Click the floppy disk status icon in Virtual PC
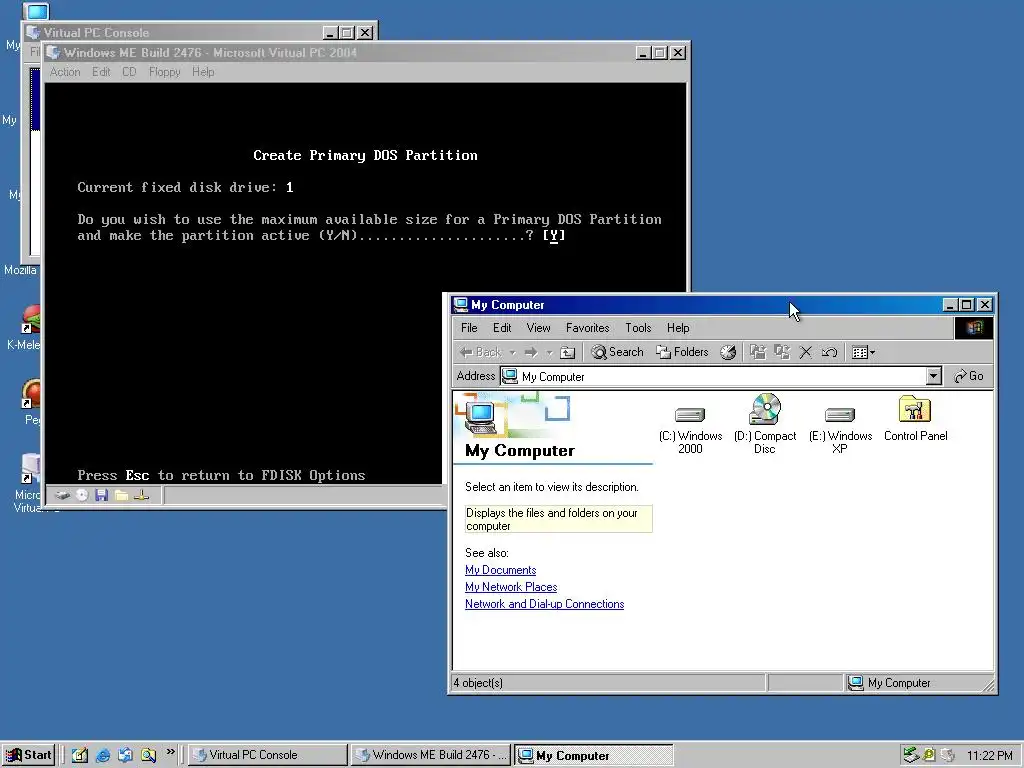This screenshot has height=768, width=1024. pos(101,495)
